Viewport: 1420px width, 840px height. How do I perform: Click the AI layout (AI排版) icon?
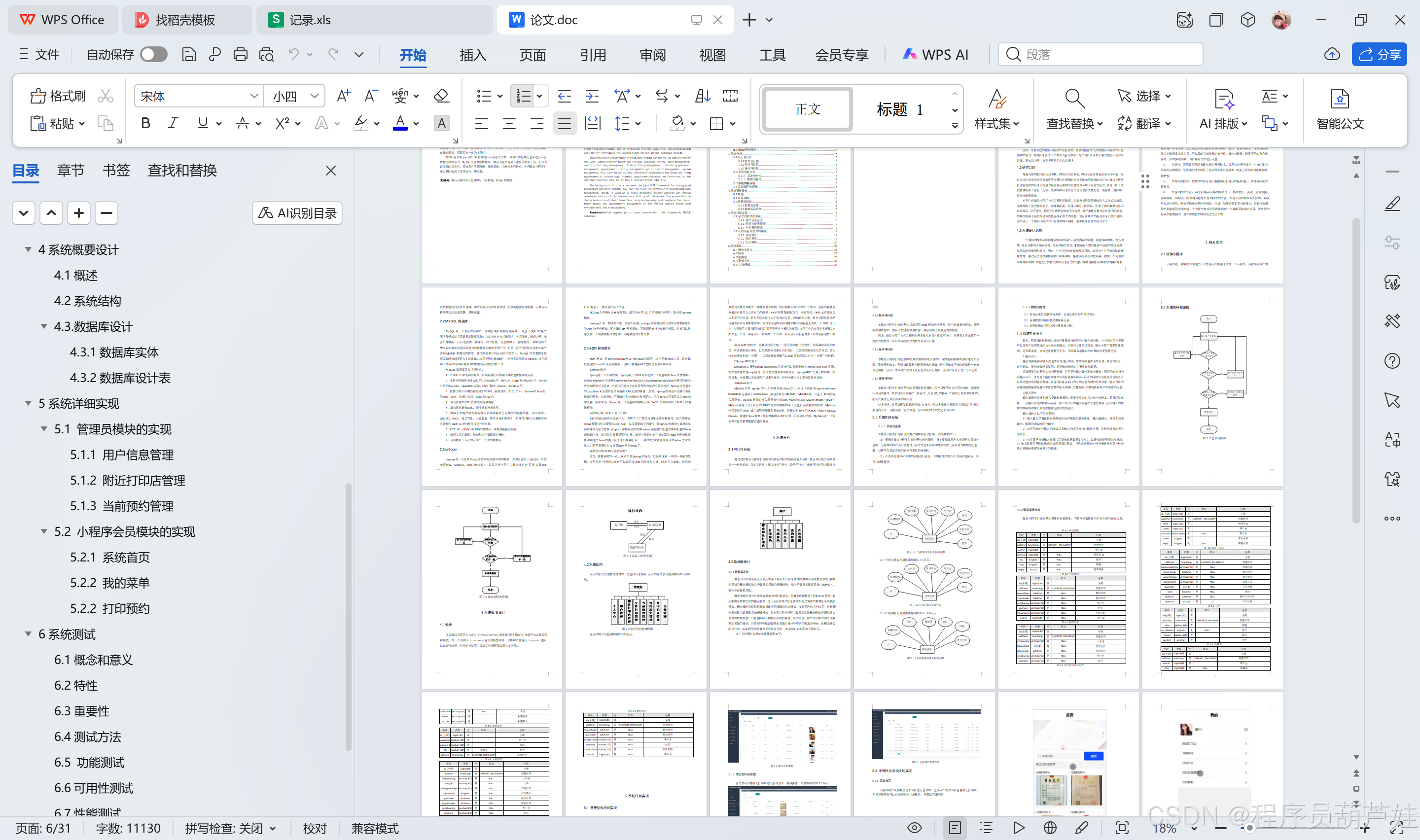(1224, 98)
